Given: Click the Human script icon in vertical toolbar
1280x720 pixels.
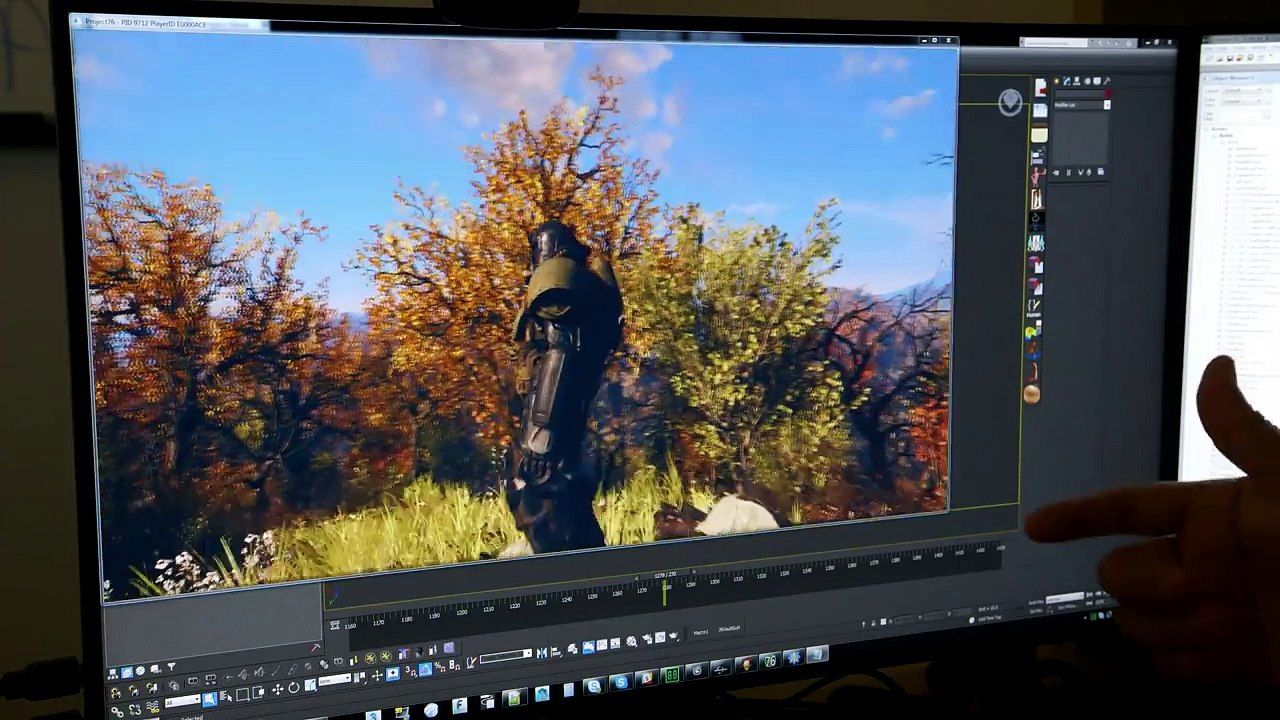Looking at the screenshot, I should pos(1034,308).
